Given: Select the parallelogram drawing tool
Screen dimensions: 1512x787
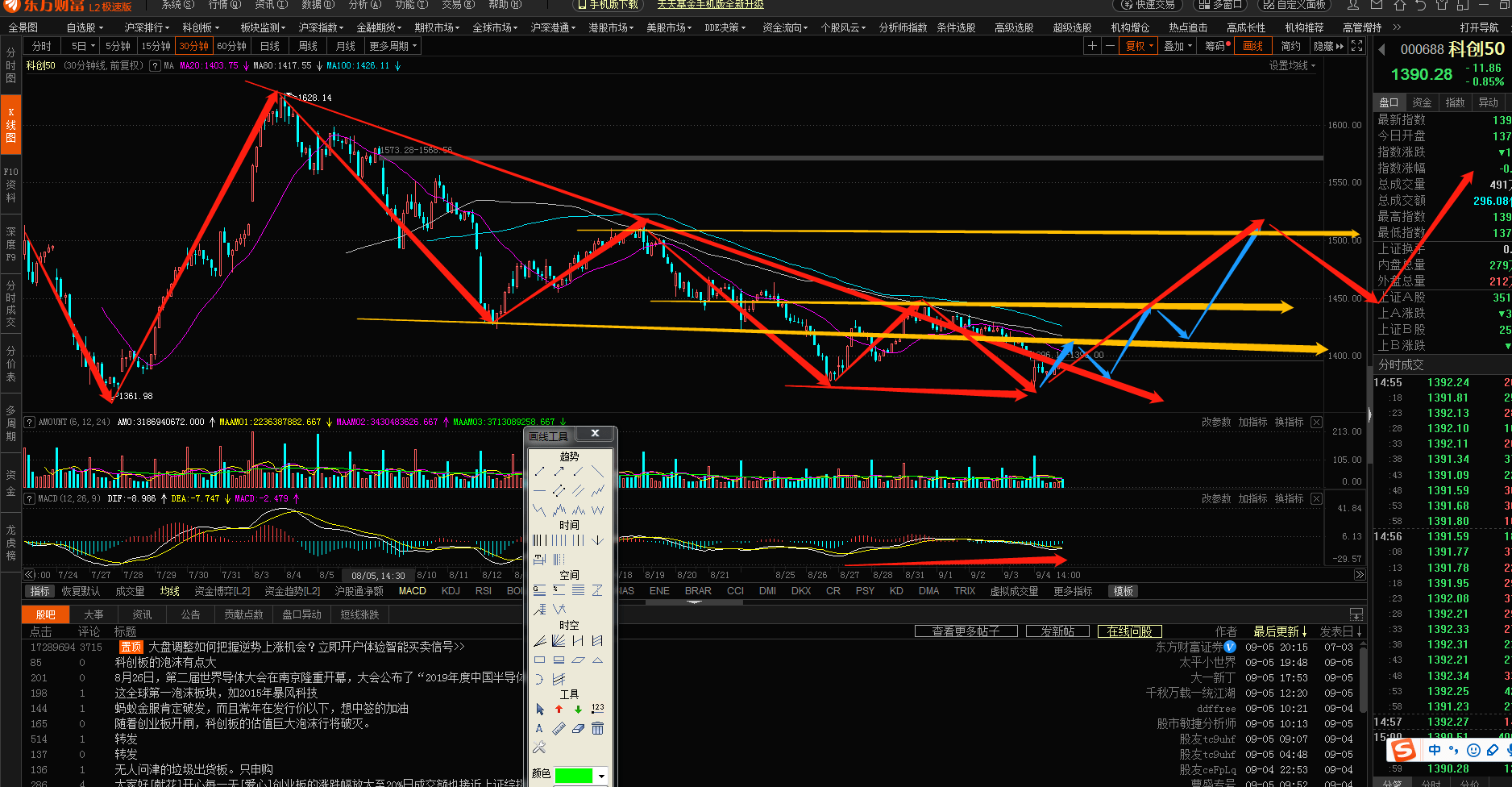Looking at the screenshot, I should click(x=577, y=660).
